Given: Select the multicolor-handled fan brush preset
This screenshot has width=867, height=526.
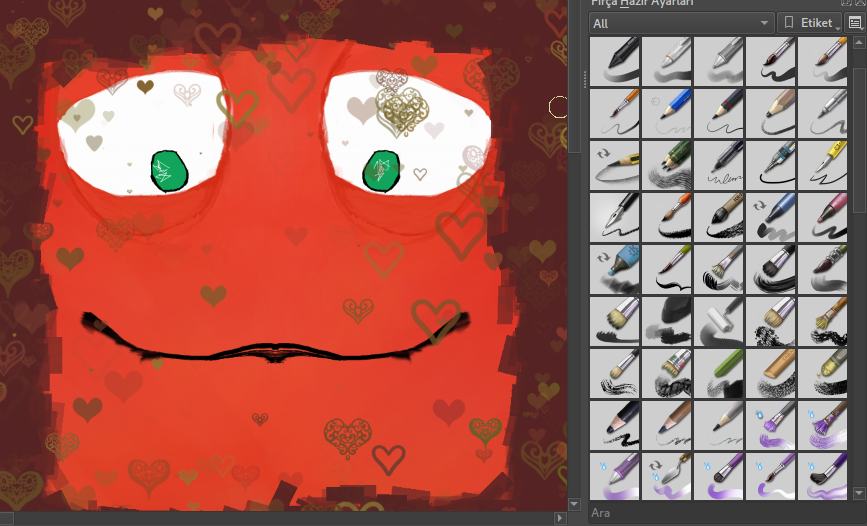Looking at the screenshot, I should (x=822, y=321).
